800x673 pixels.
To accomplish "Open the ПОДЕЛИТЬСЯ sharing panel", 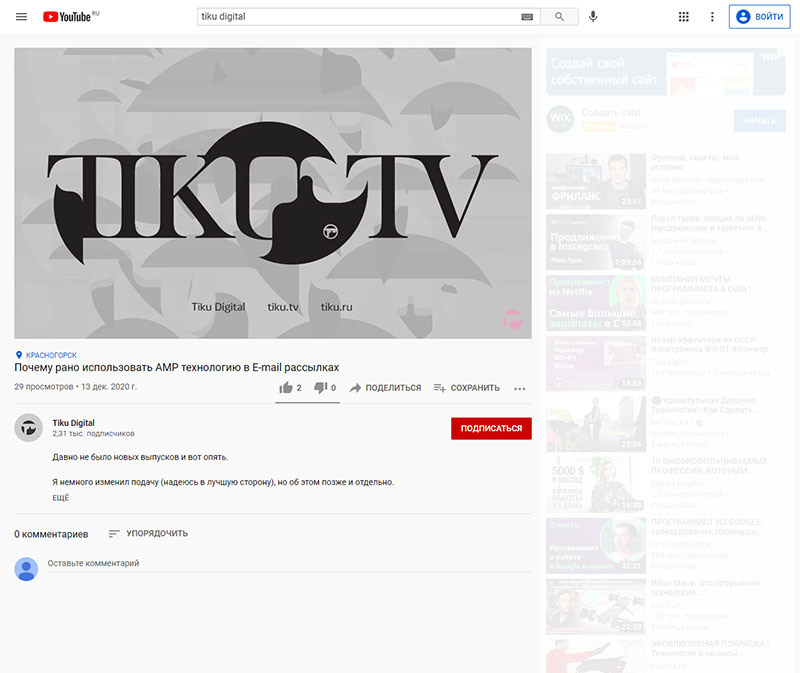I will click(384, 387).
